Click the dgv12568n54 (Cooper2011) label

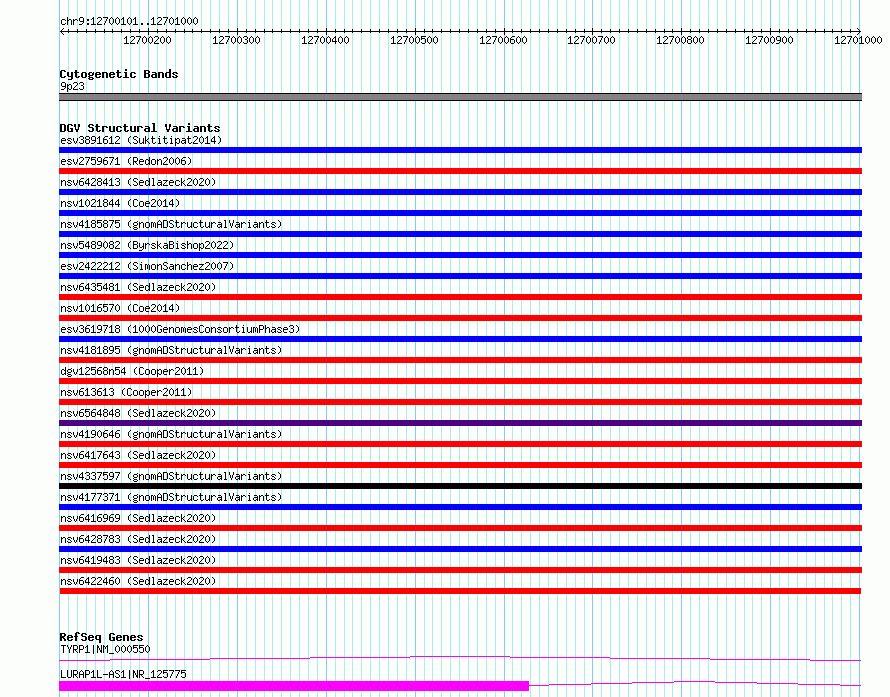pyautogui.click(x=132, y=371)
